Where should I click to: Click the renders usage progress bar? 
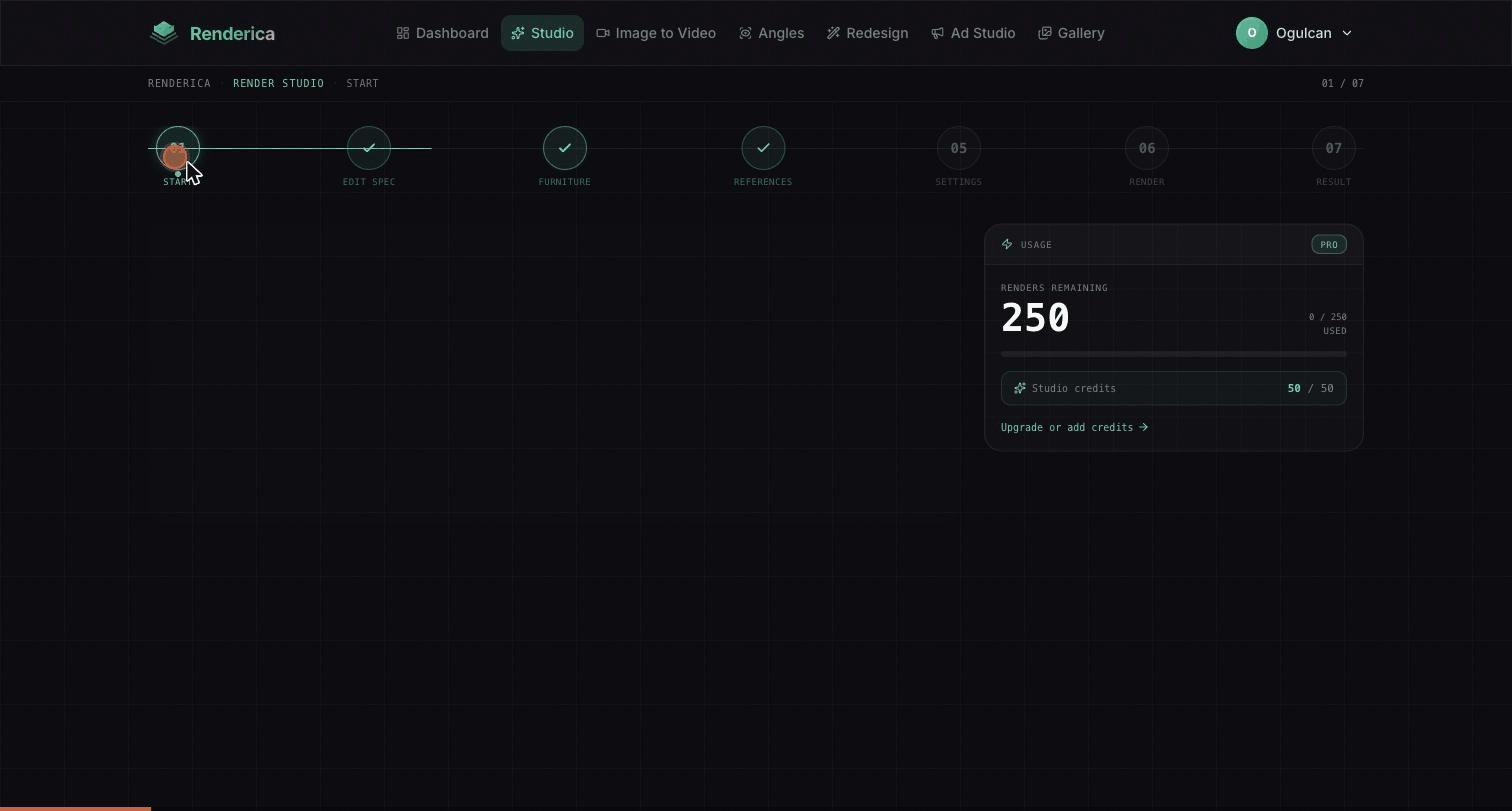1174,354
